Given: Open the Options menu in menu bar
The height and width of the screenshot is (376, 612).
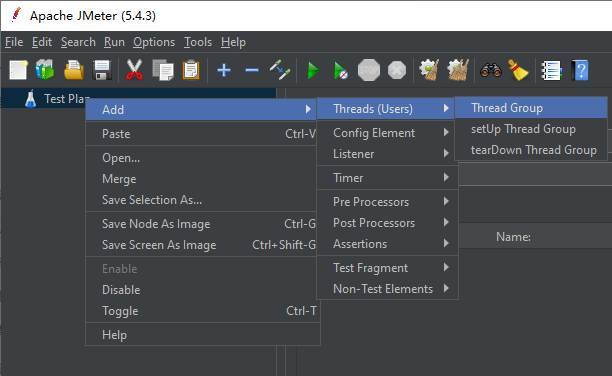Looking at the screenshot, I should 154,42.
